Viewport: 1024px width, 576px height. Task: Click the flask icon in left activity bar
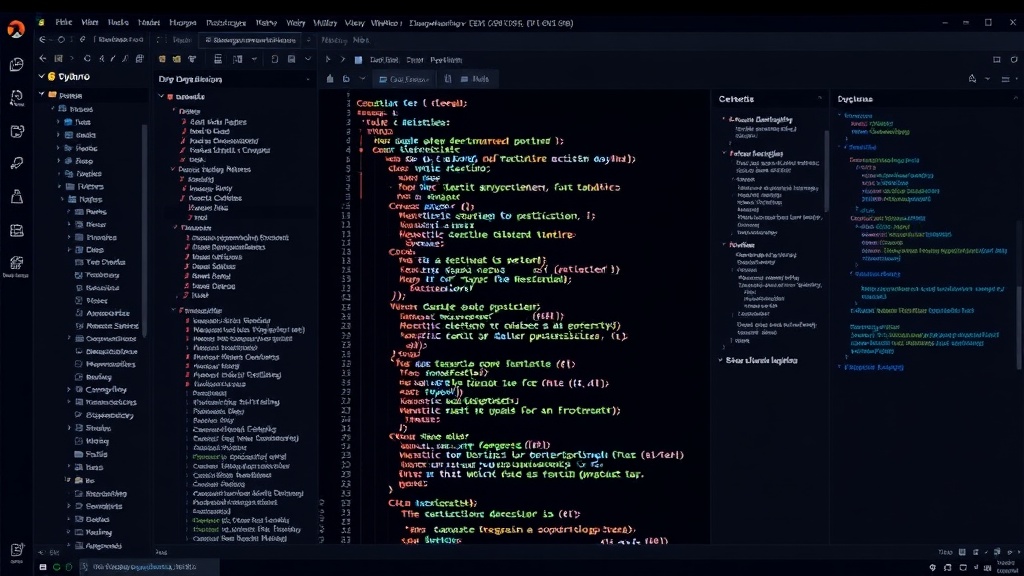16,196
